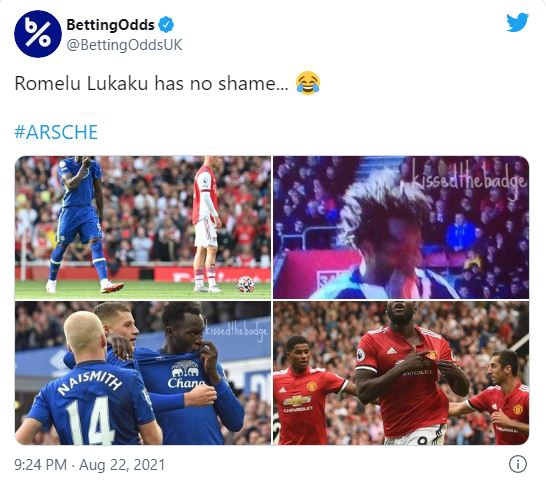This screenshot has width=546, height=484.
Task: Click the number 14 on Everton jersey
Action: coord(90,420)
